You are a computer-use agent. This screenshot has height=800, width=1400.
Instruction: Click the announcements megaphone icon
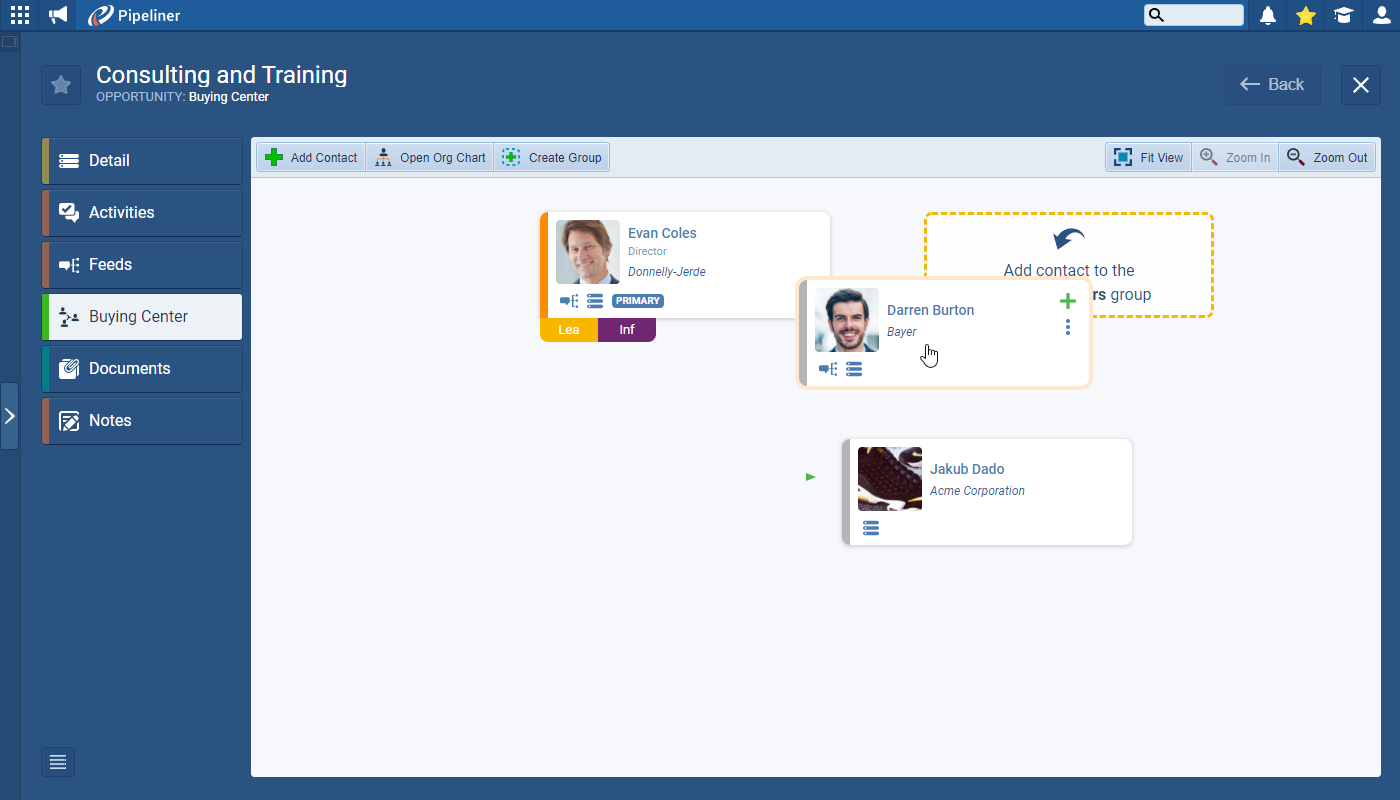(x=58, y=15)
